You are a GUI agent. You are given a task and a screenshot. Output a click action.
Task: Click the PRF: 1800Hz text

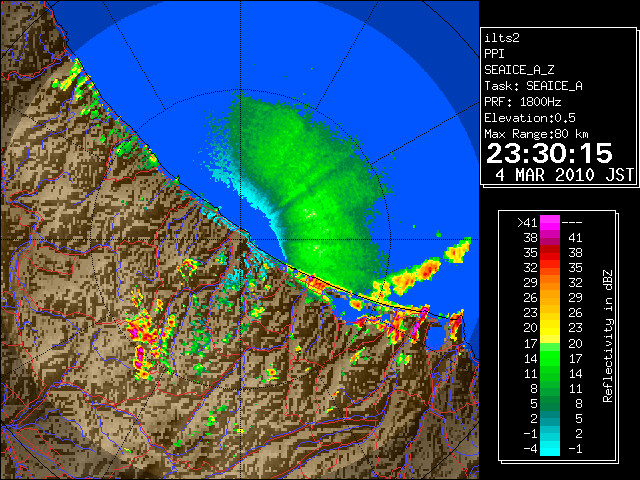pos(522,102)
